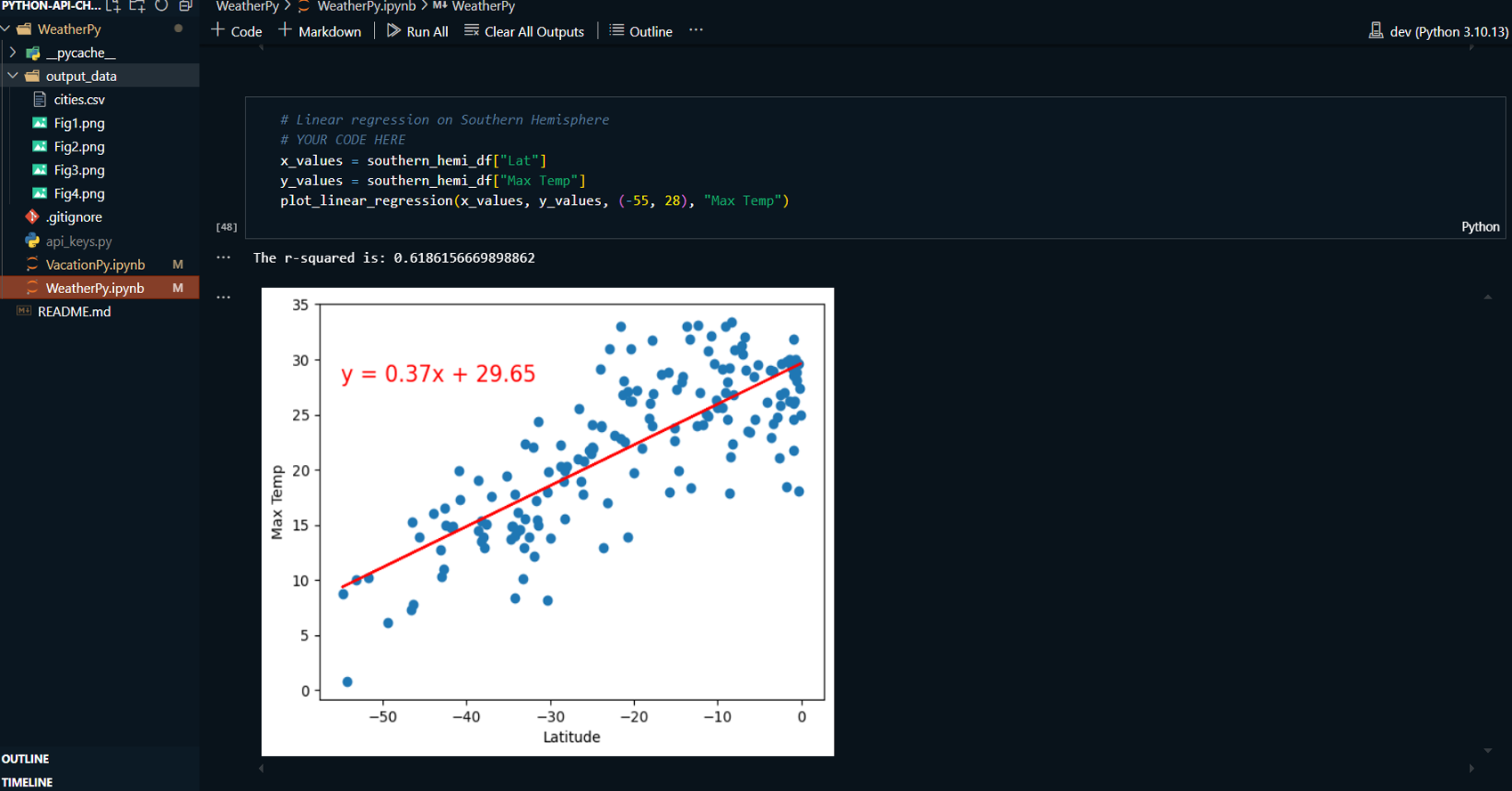The height and width of the screenshot is (791, 1512).
Task: Add a new Markdown cell
Action: point(320,31)
